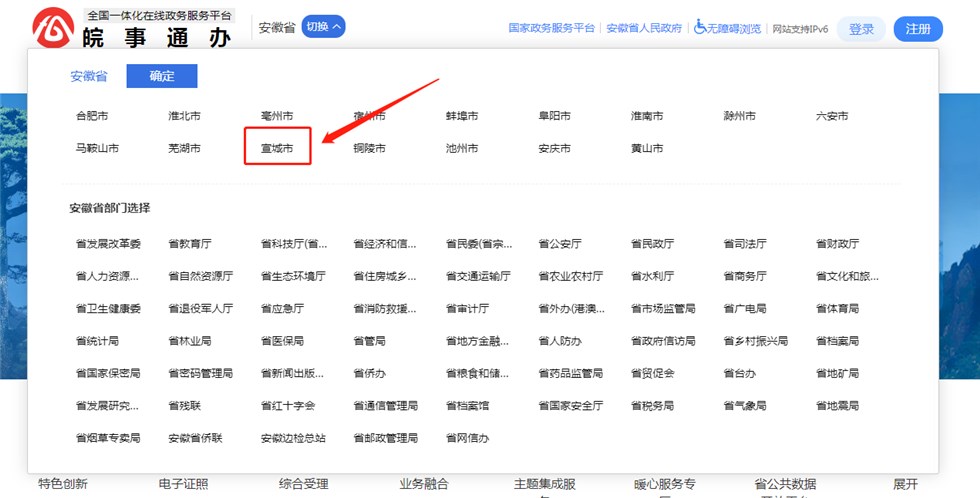Choose department 省统计局

pyautogui.click(x=98, y=341)
